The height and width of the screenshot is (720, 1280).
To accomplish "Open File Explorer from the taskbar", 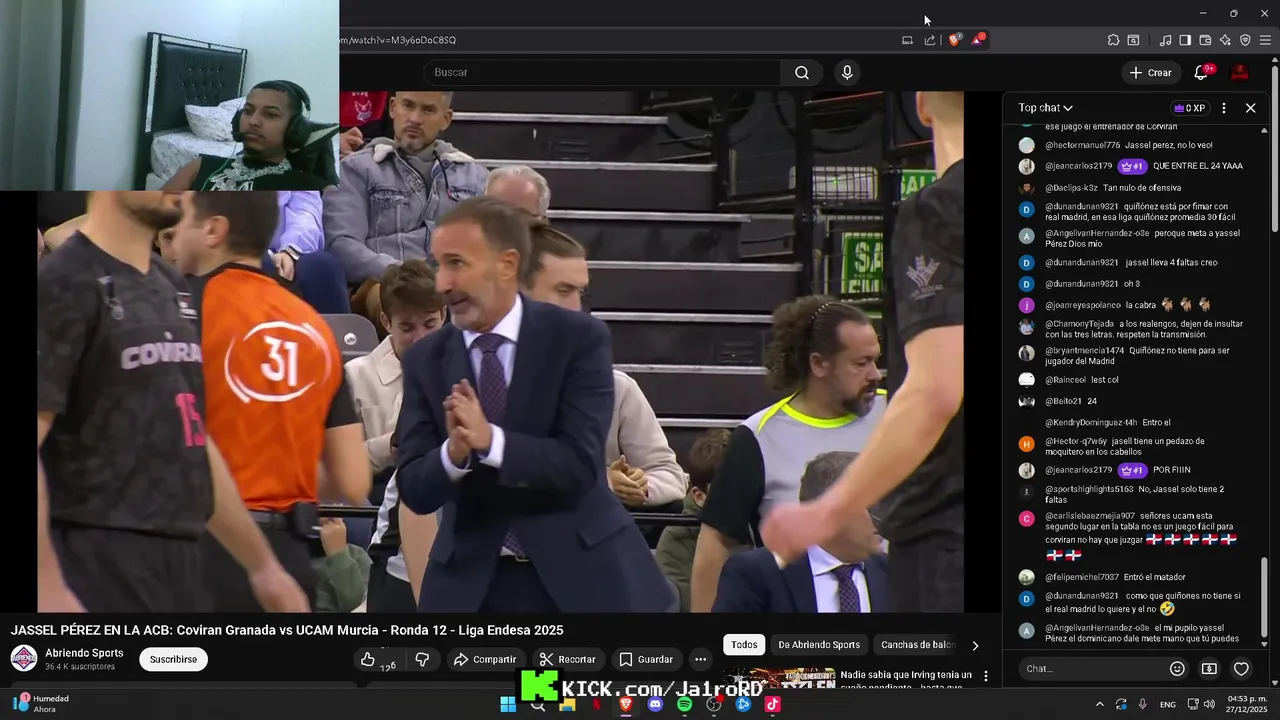I will [567, 704].
